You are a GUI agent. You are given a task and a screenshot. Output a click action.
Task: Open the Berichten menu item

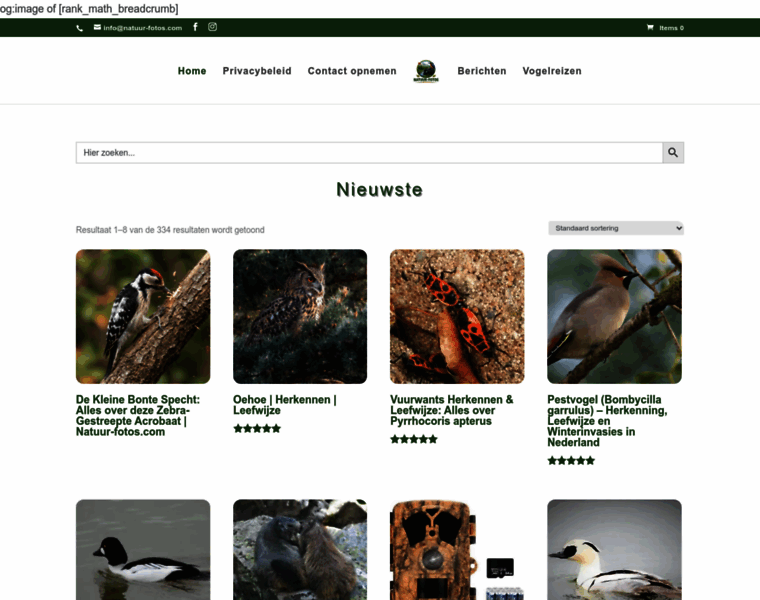tap(482, 71)
